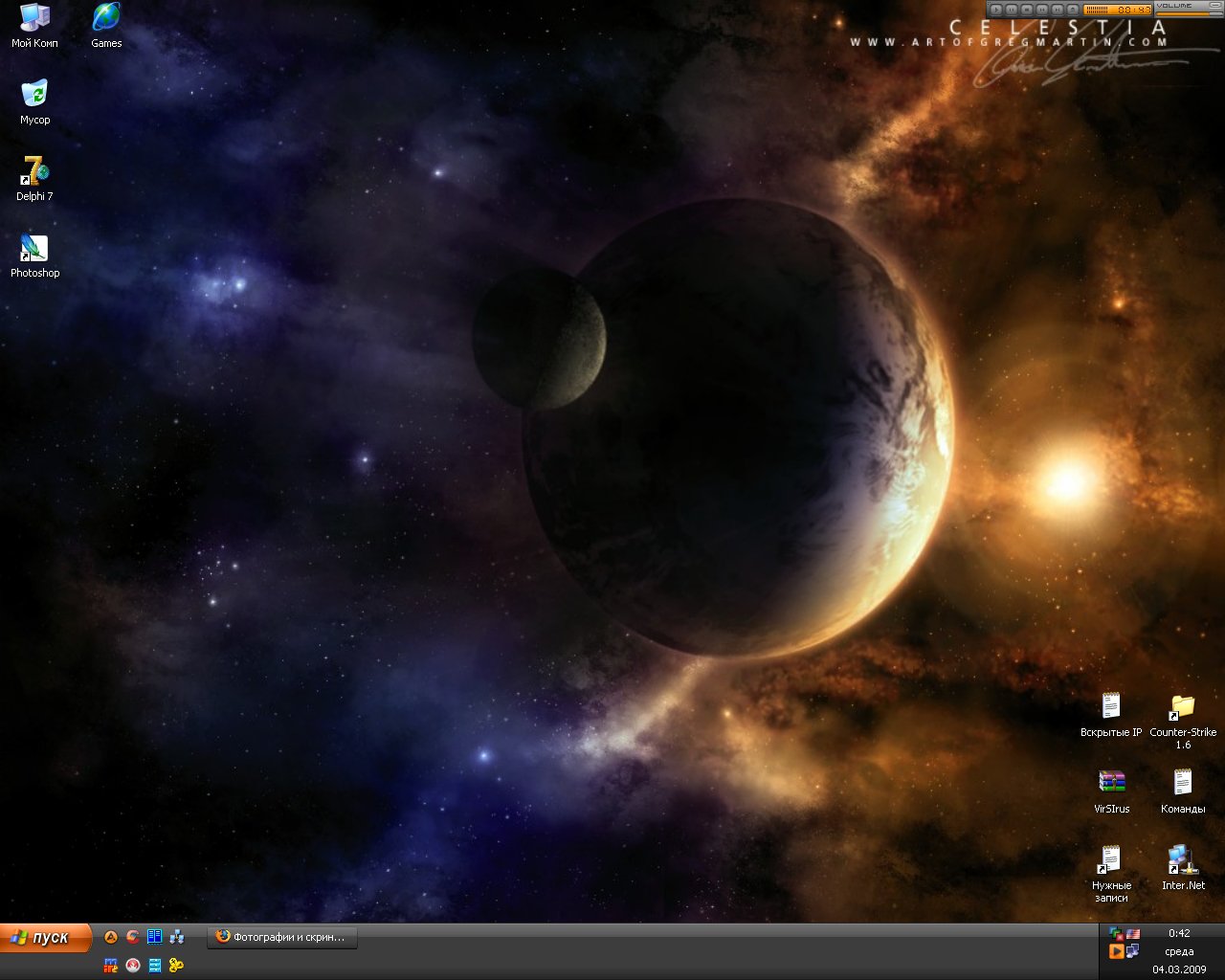Pause playback in the mini player widget
The height and width of the screenshot is (980, 1225).
click(x=1012, y=10)
